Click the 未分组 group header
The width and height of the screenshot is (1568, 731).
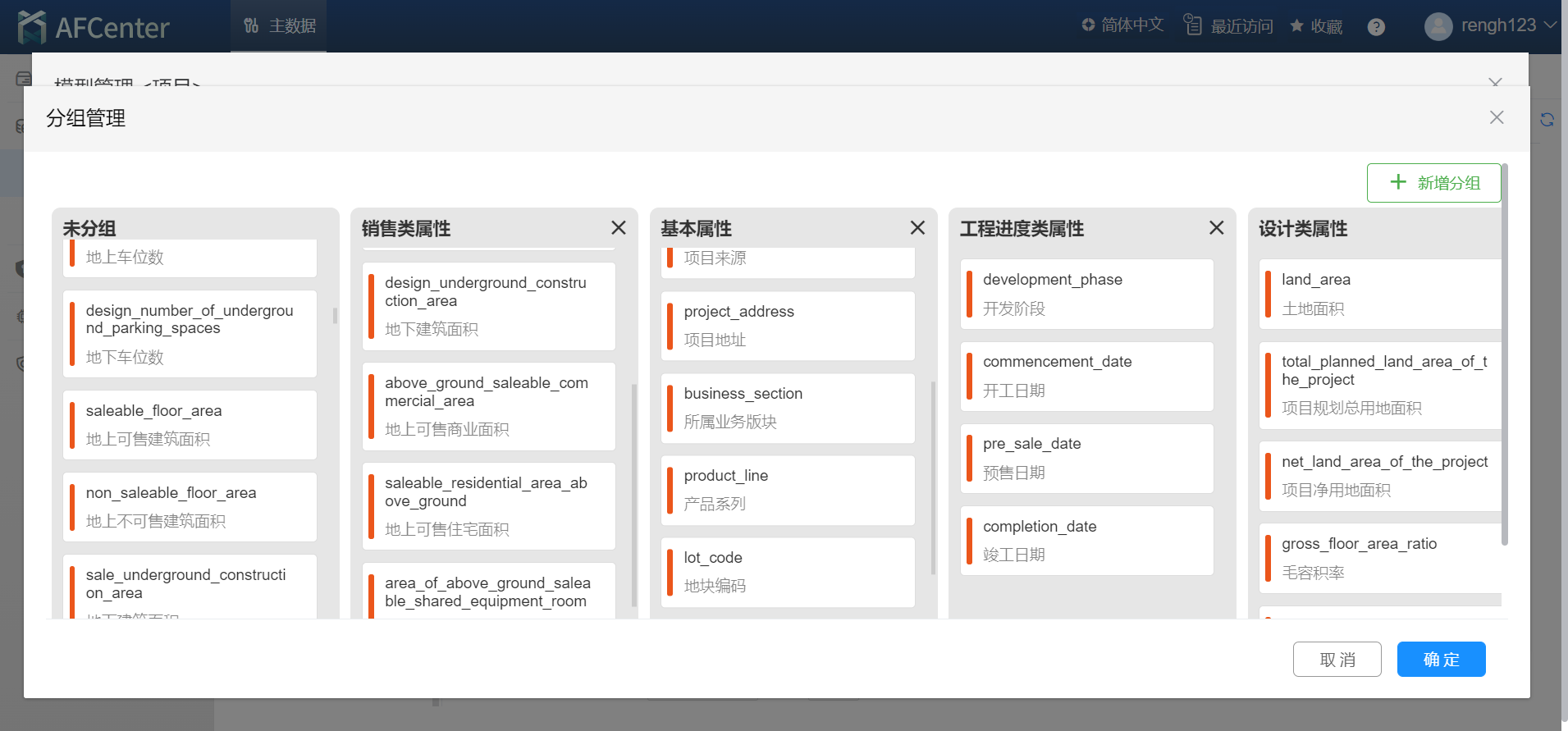pyautogui.click(x=90, y=228)
